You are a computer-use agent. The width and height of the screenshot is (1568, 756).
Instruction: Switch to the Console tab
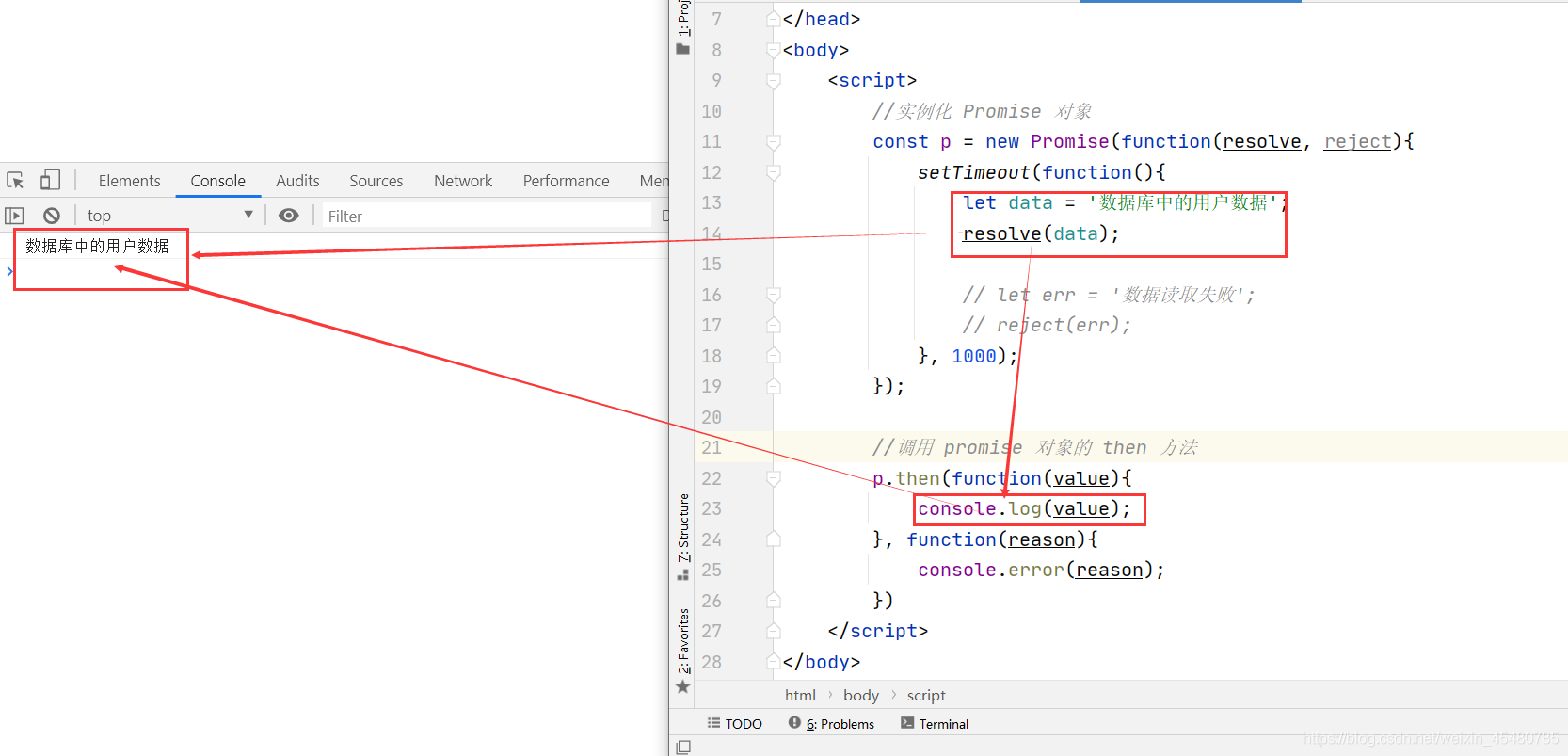pyautogui.click(x=217, y=181)
